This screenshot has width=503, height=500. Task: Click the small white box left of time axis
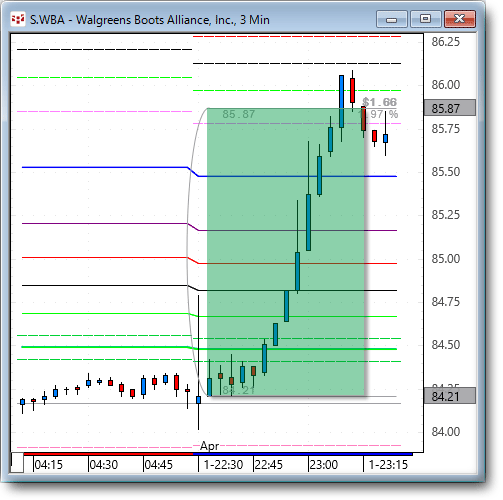pyautogui.click(x=17, y=462)
